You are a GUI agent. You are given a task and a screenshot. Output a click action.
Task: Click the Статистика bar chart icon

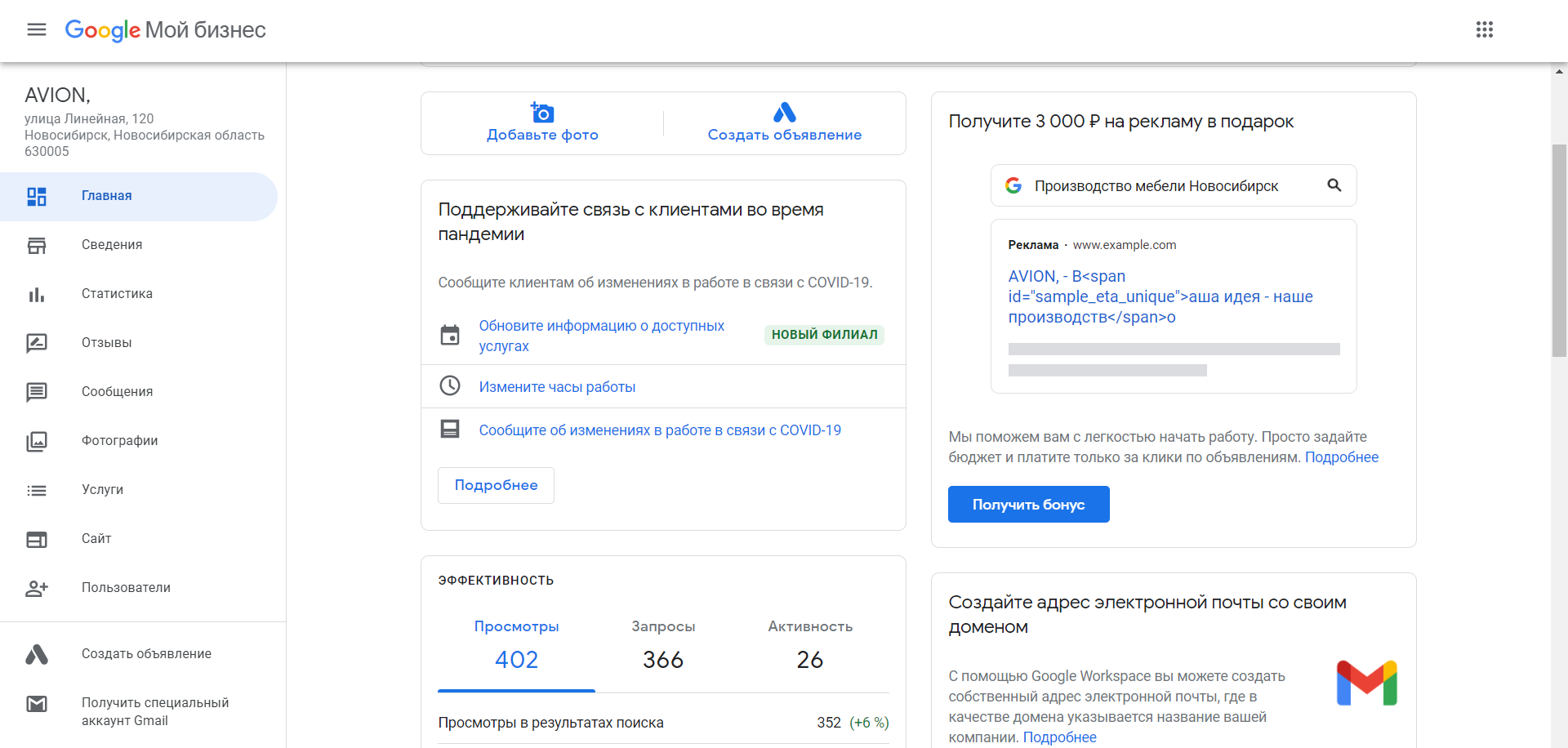click(37, 294)
